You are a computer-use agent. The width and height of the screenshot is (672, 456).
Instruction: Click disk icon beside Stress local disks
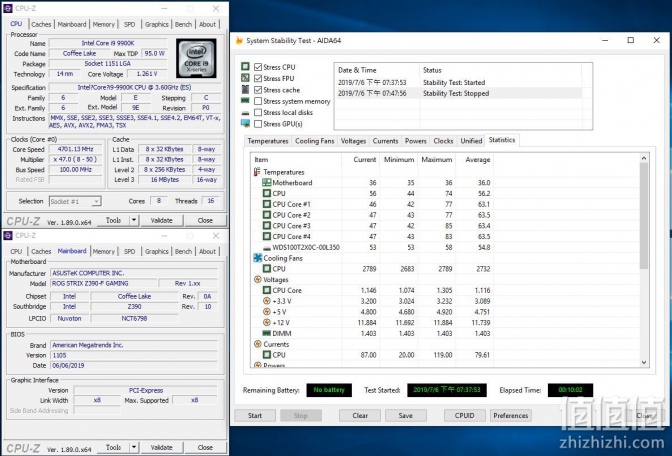pyautogui.click(x=245, y=113)
